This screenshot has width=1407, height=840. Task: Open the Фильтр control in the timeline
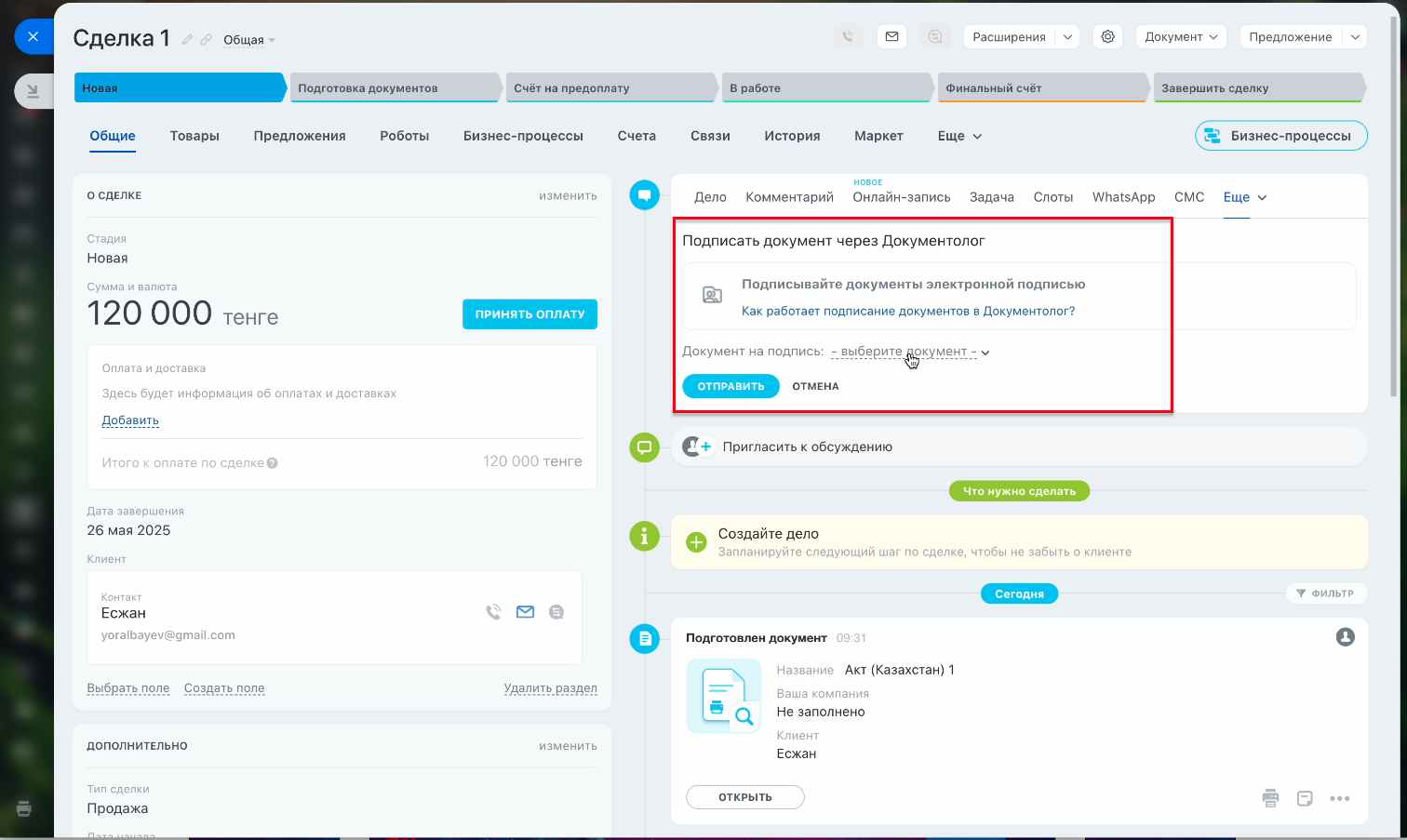click(x=1325, y=593)
